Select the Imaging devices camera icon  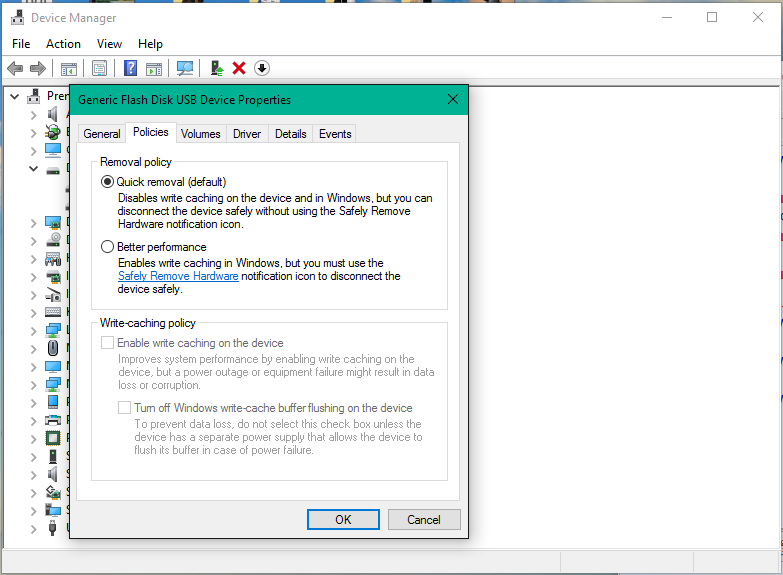coord(53,295)
